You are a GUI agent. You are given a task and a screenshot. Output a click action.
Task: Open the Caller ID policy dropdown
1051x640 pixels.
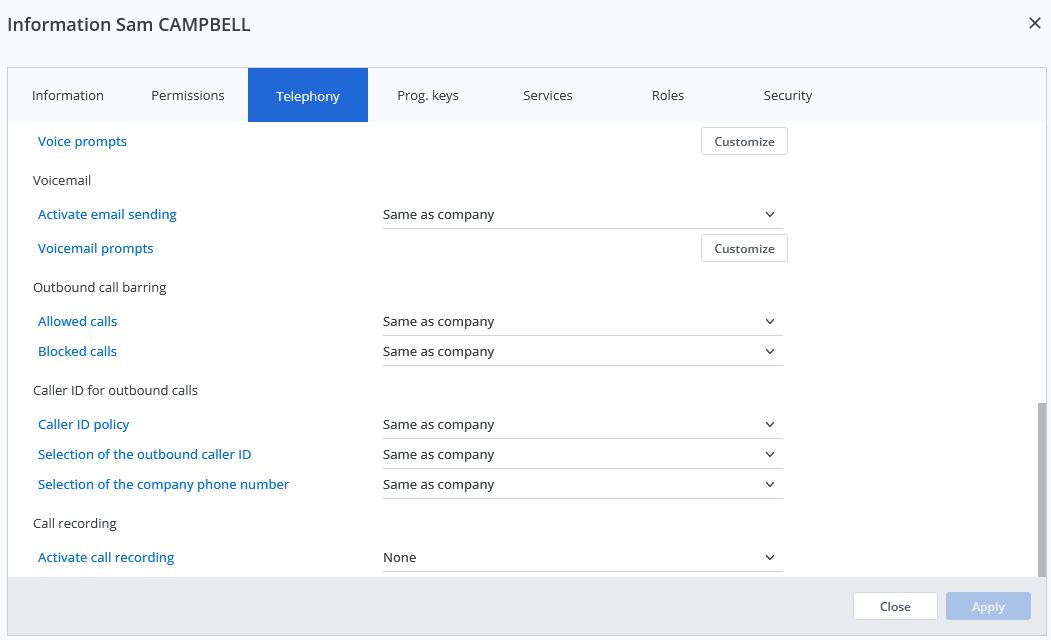point(582,425)
